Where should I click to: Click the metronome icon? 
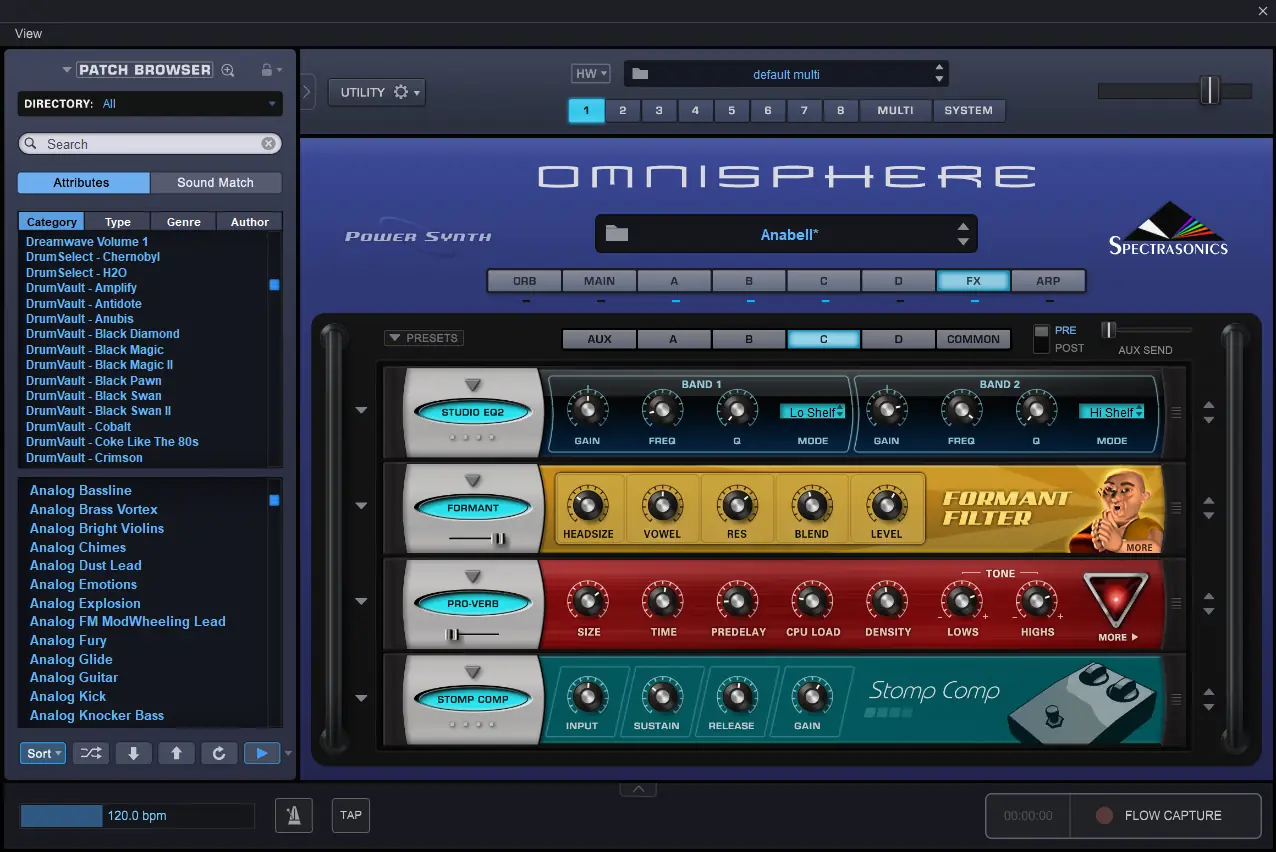click(x=294, y=815)
